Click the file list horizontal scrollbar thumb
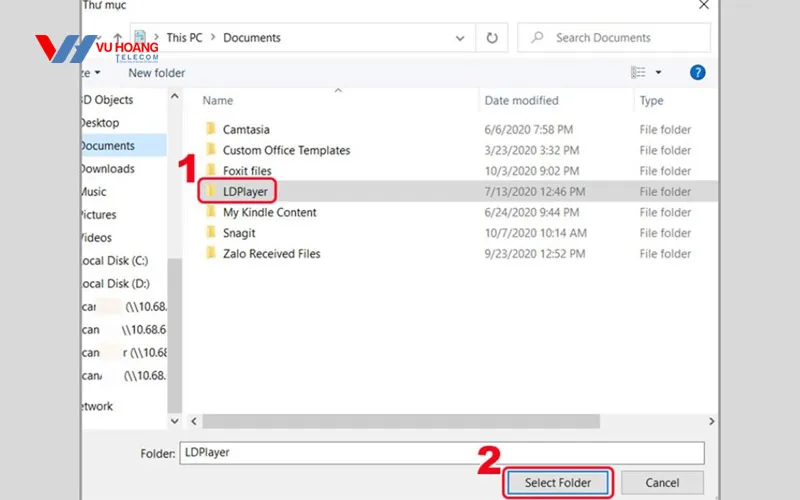 (401, 421)
